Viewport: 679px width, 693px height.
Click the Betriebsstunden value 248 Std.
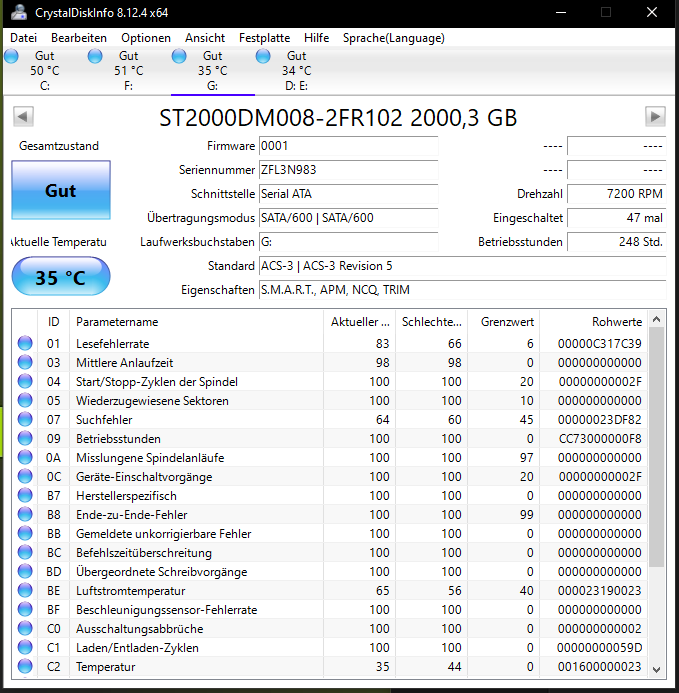617,242
